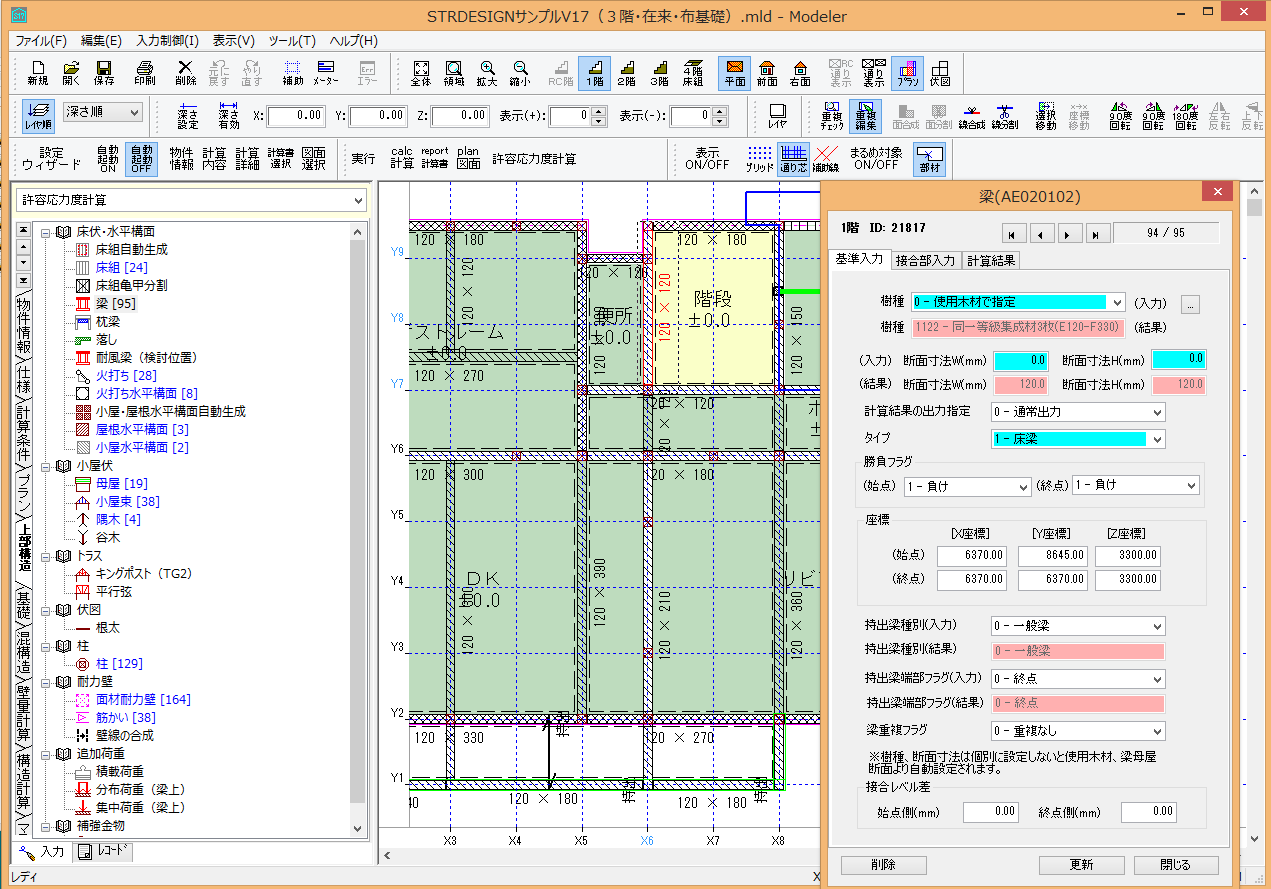Open the 表示(V) menu
Viewport: 1271px width, 889px height.
[233, 41]
